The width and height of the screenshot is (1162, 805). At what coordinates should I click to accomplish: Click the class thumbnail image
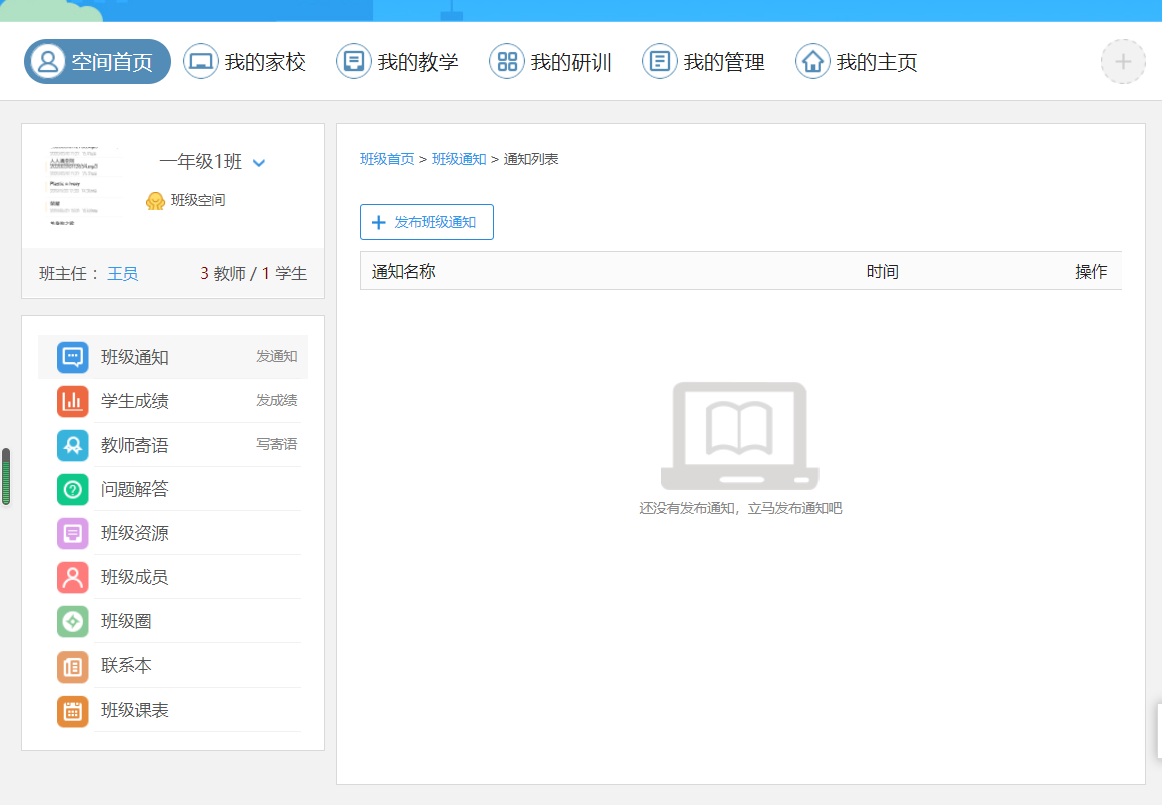point(82,186)
